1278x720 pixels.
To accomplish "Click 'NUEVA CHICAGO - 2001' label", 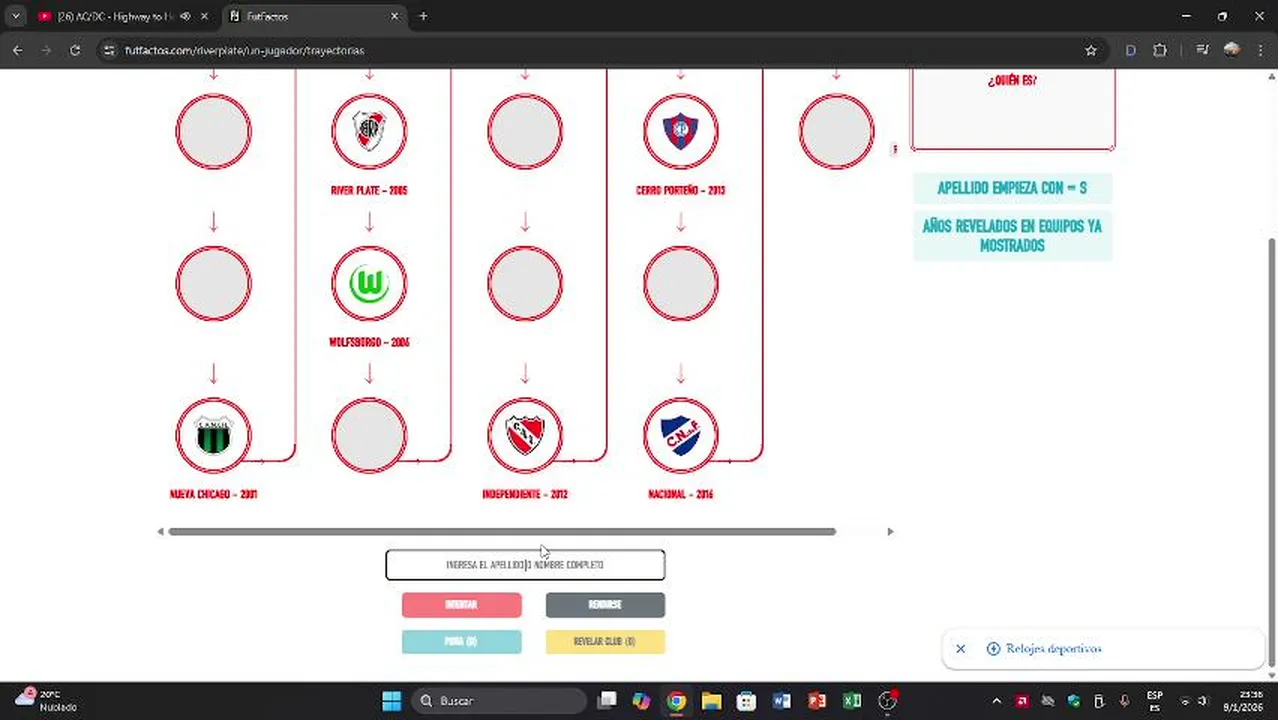I will click(x=213, y=494).
